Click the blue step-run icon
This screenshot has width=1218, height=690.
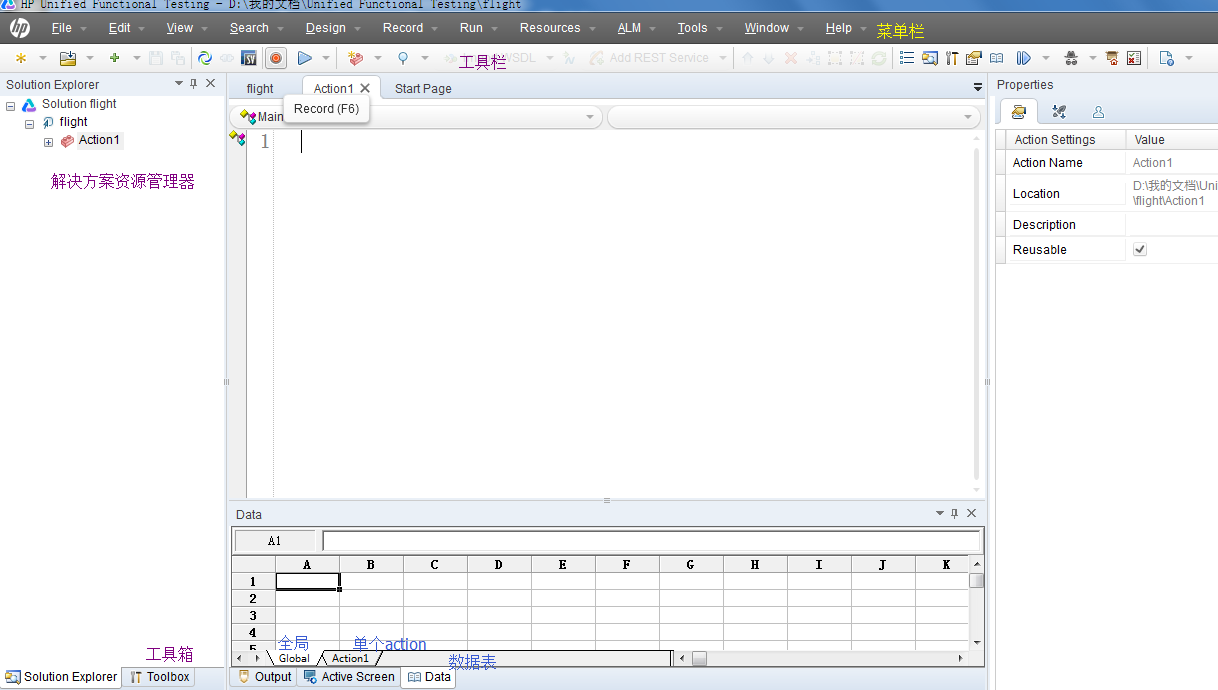(1024, 58)
